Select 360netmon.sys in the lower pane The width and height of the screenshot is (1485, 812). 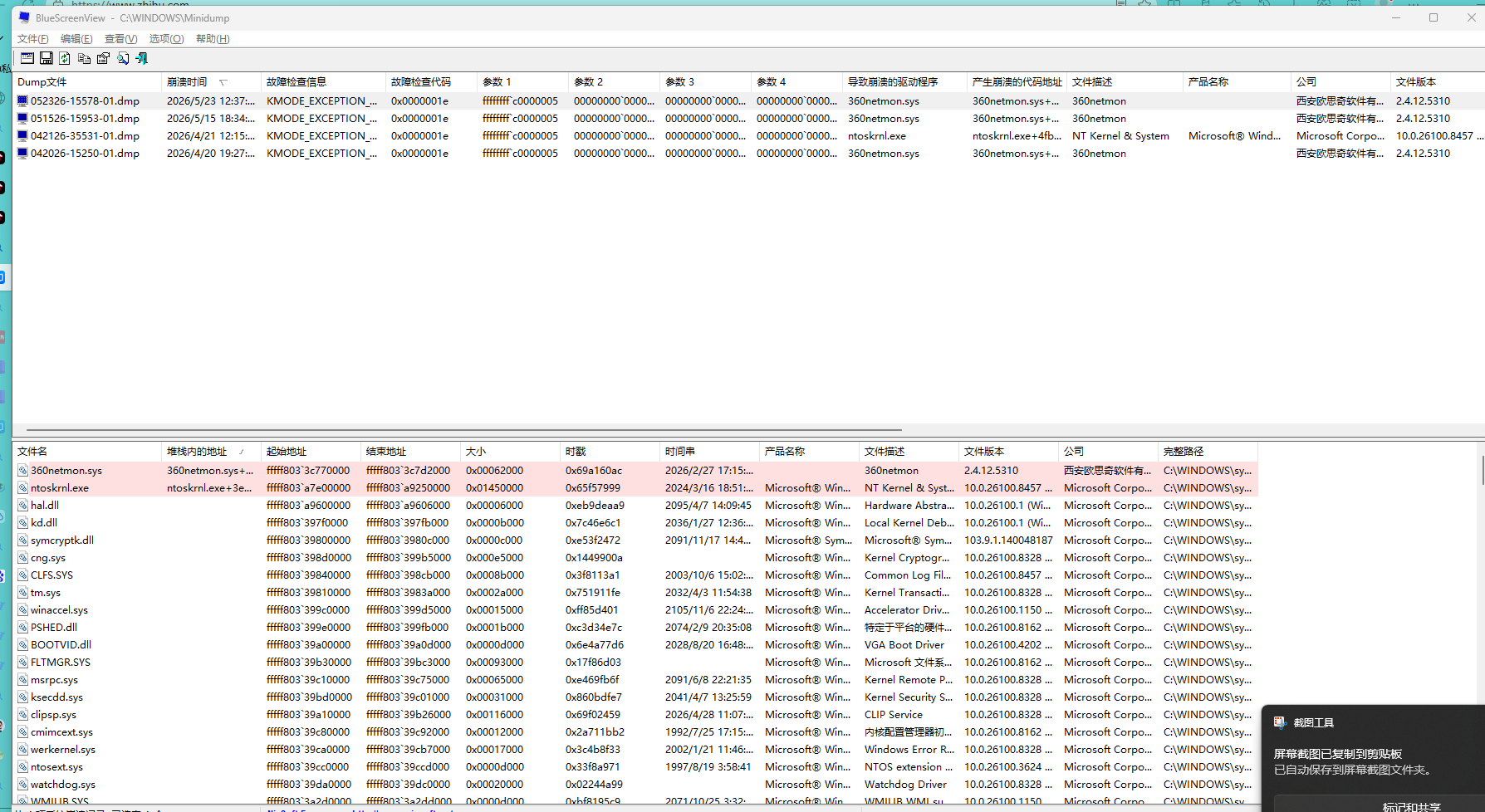pos(636,470)
